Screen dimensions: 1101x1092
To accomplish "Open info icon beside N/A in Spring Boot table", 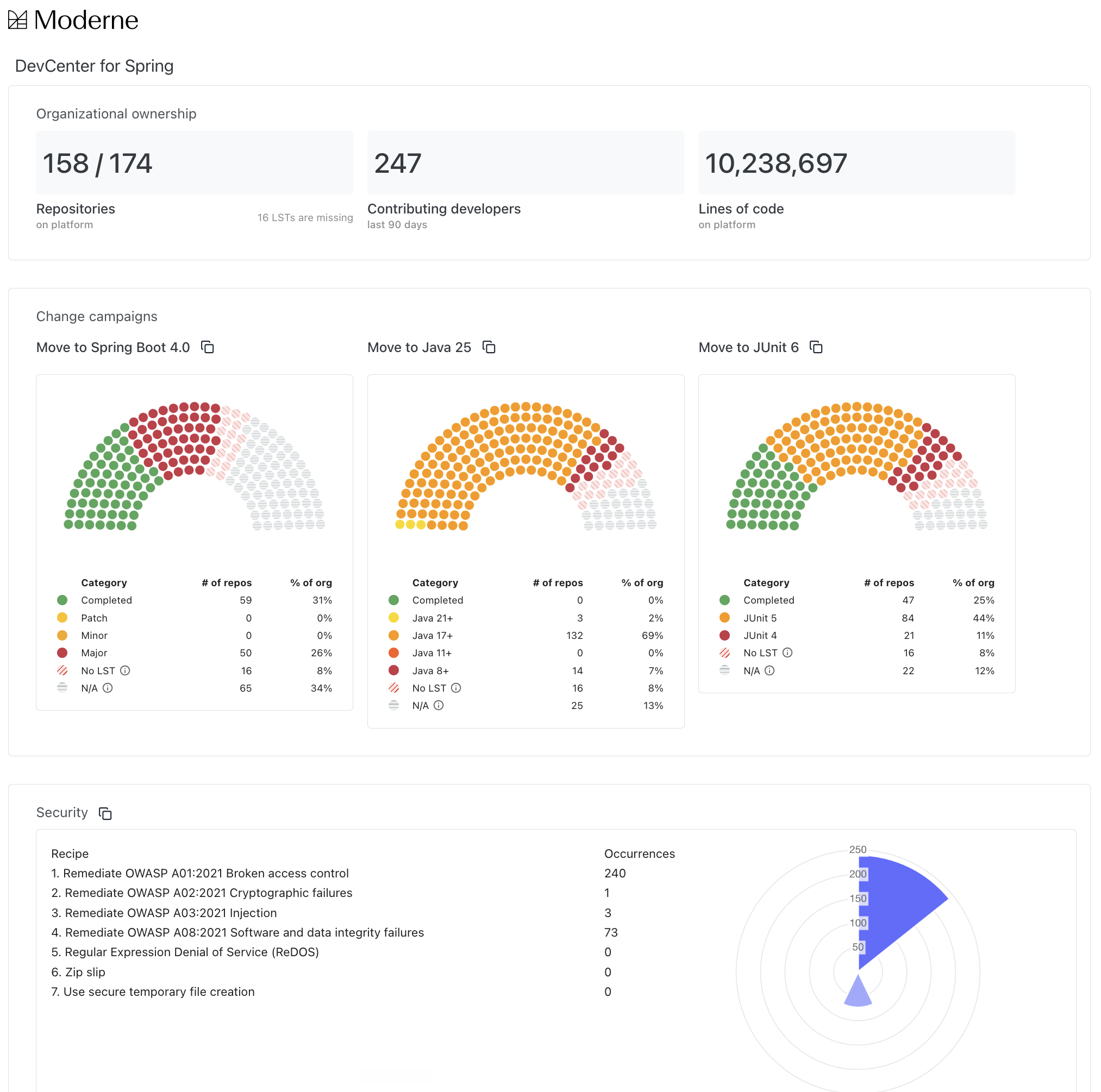I will 107,688.
